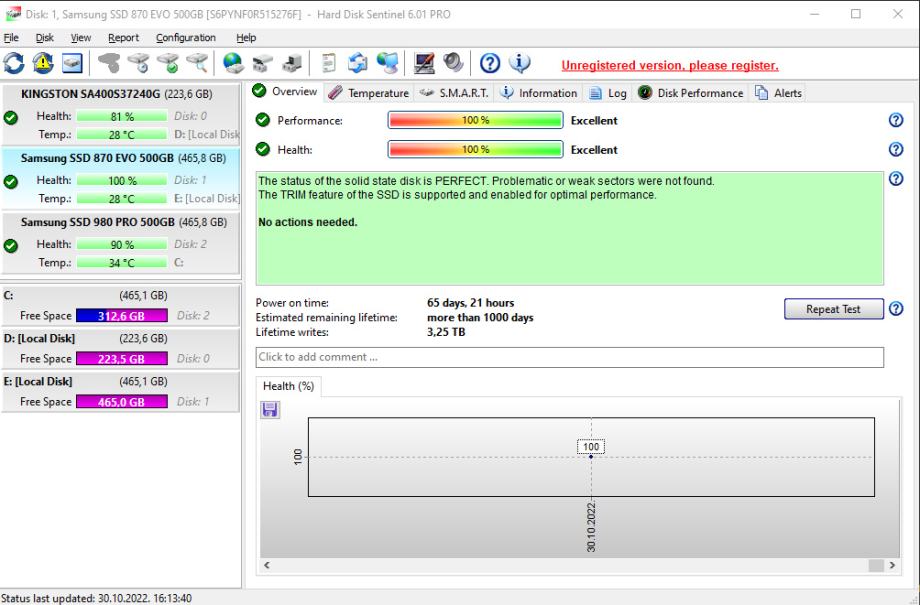The height and width of the screenshot is (605, 920).
Task: Click the blue refresh arrows toolbar icon
Action: tap(14, 63)
